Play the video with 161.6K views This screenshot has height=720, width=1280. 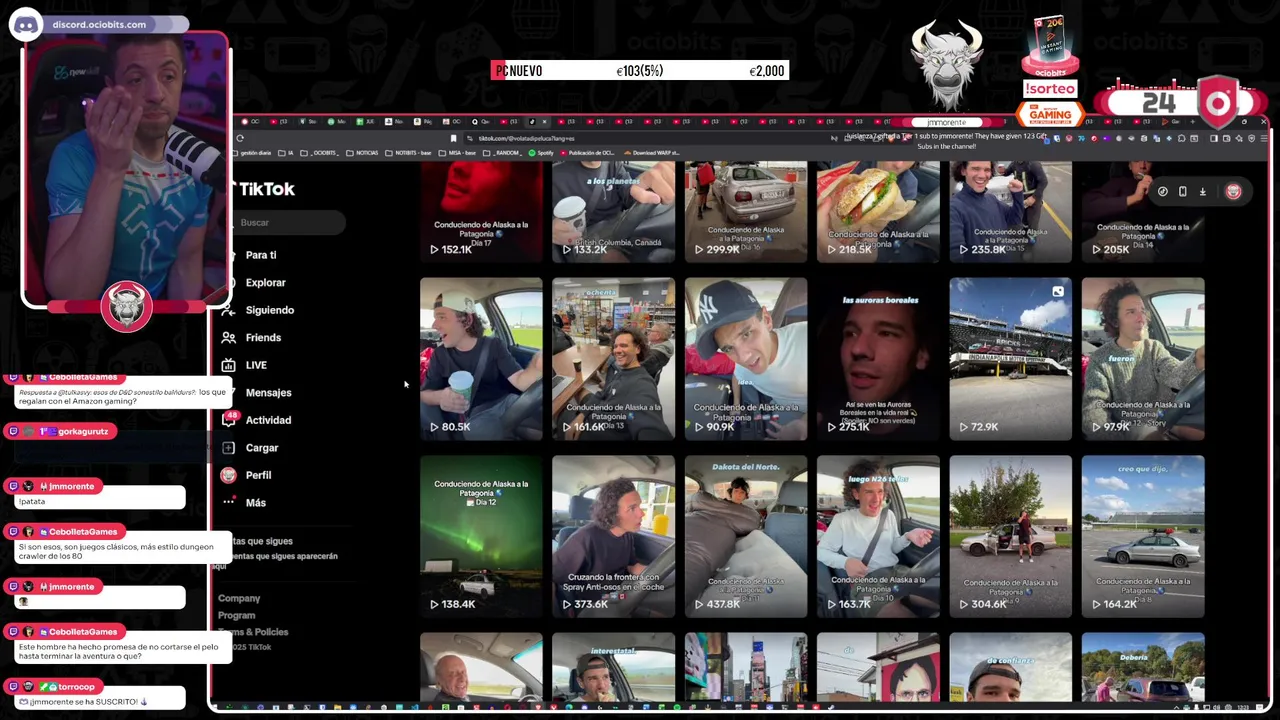pos(613,359)
